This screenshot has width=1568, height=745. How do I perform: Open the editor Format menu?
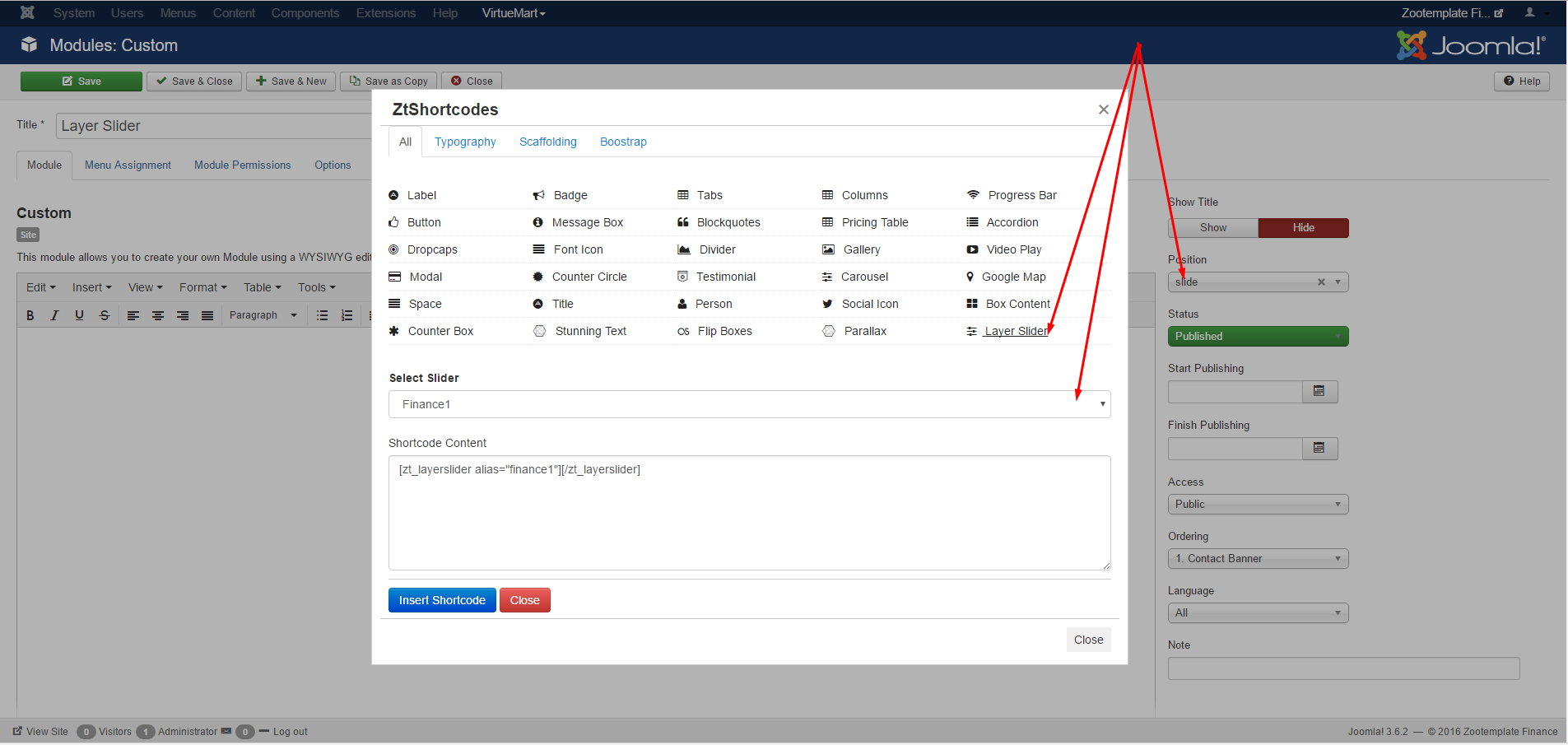pos(203,287)
